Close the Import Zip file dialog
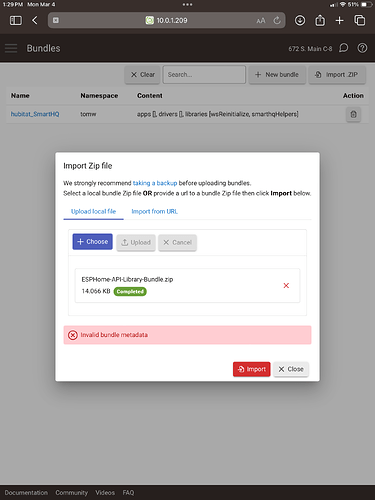375x500 pixels. [x=291, y=369]
